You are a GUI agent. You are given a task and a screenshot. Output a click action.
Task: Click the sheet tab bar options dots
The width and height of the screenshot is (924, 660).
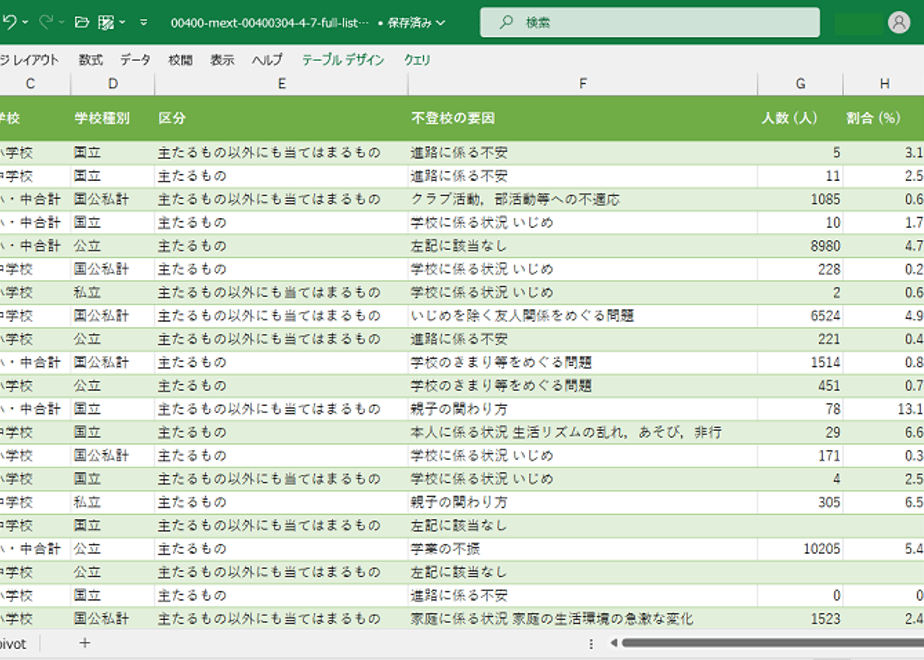pos(591,644)
